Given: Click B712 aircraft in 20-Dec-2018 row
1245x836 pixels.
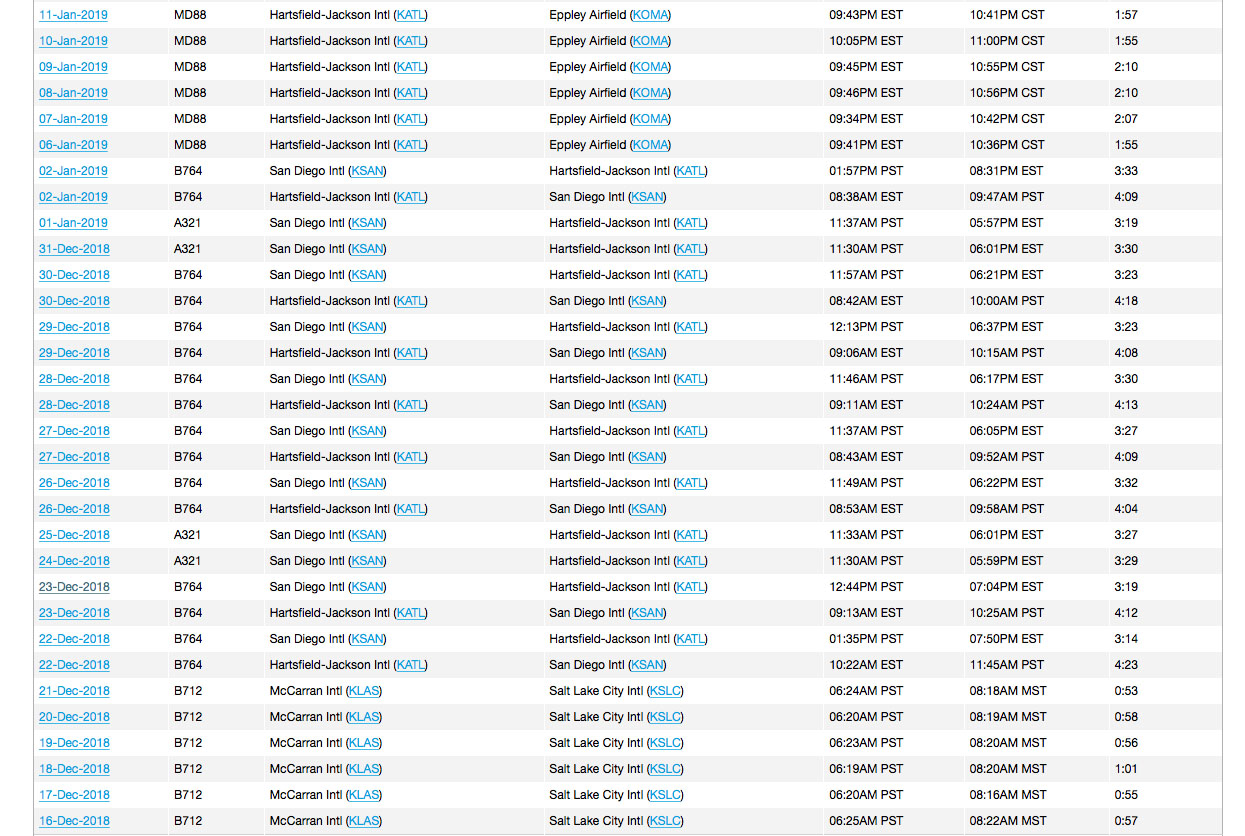Looking at the screenshot, I should click(x=188, y=717).
